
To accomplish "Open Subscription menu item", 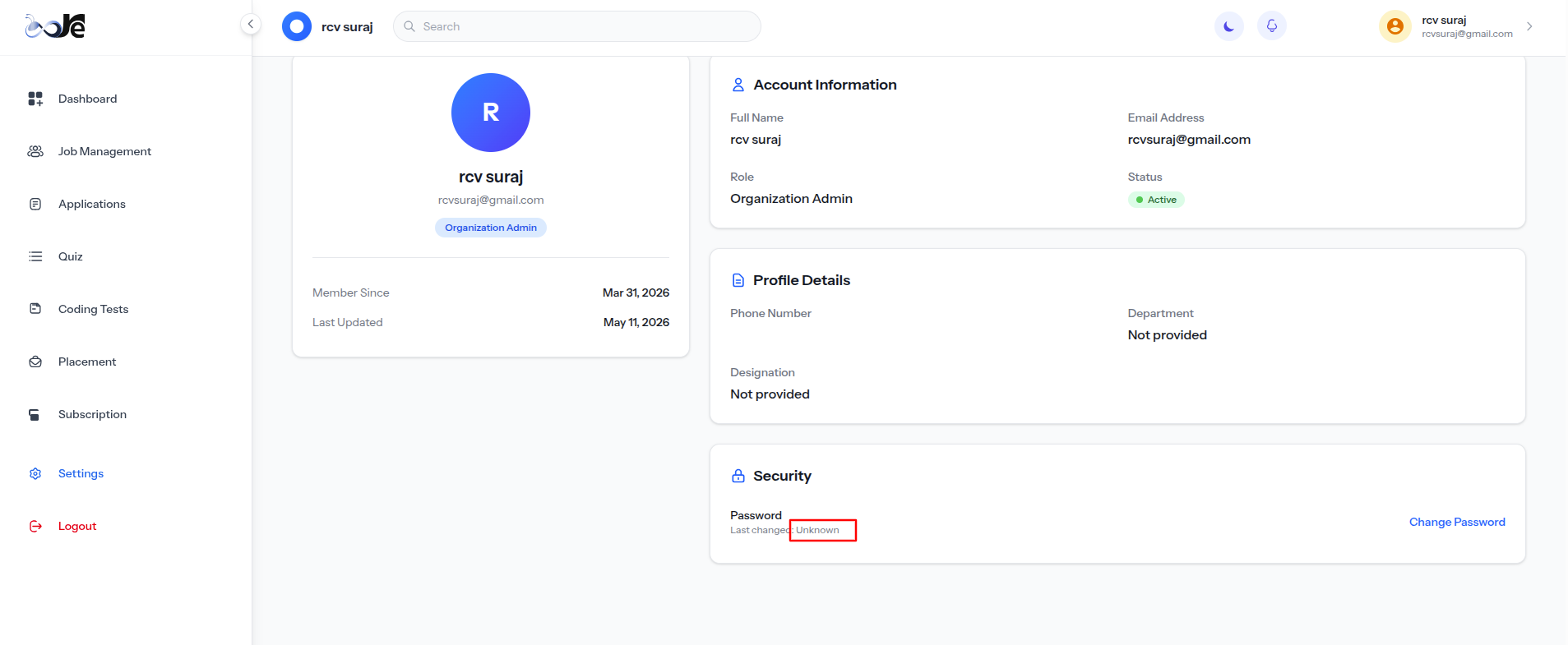I will click(x=92, y=414).
